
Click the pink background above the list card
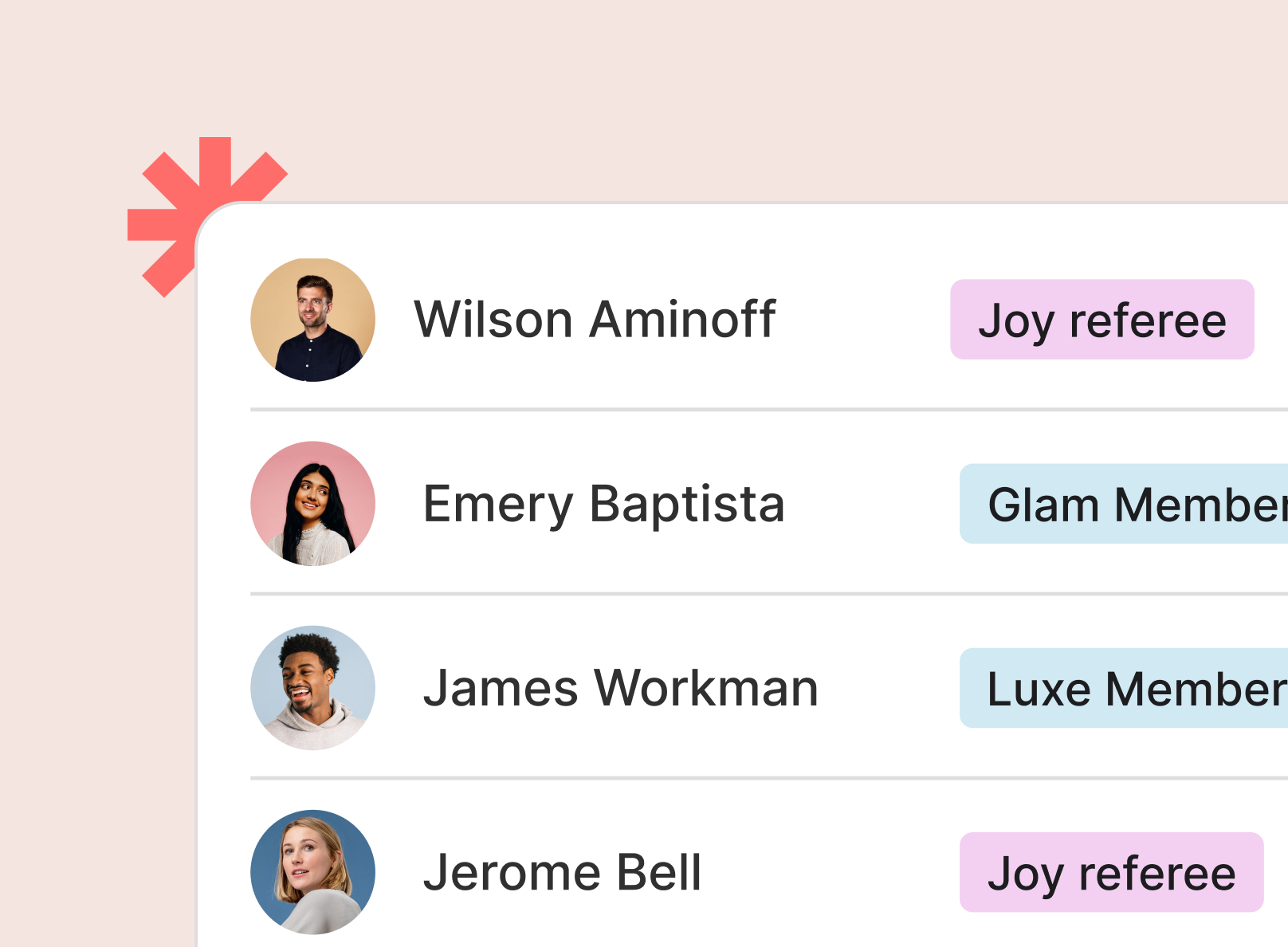pyautogui.click(x=717, y=96)
